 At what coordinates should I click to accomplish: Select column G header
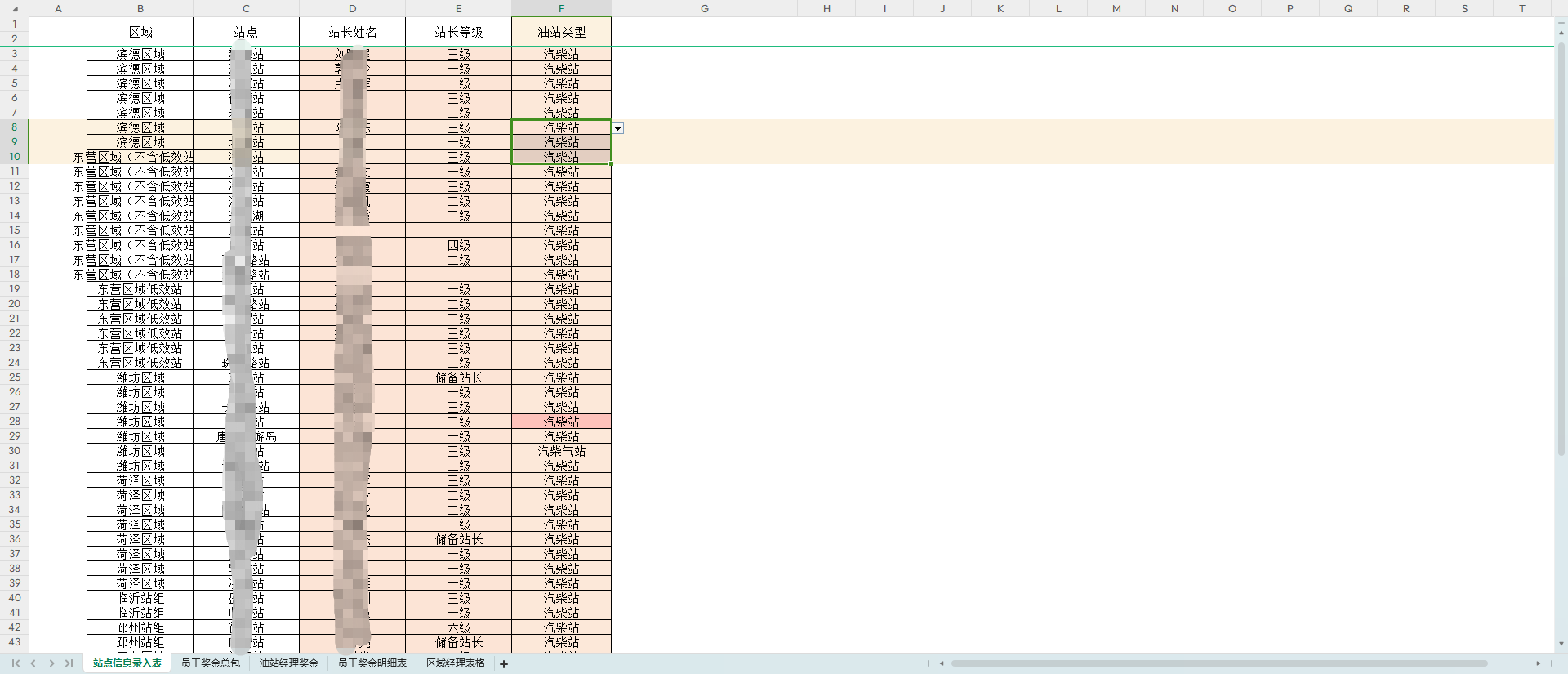704,8
